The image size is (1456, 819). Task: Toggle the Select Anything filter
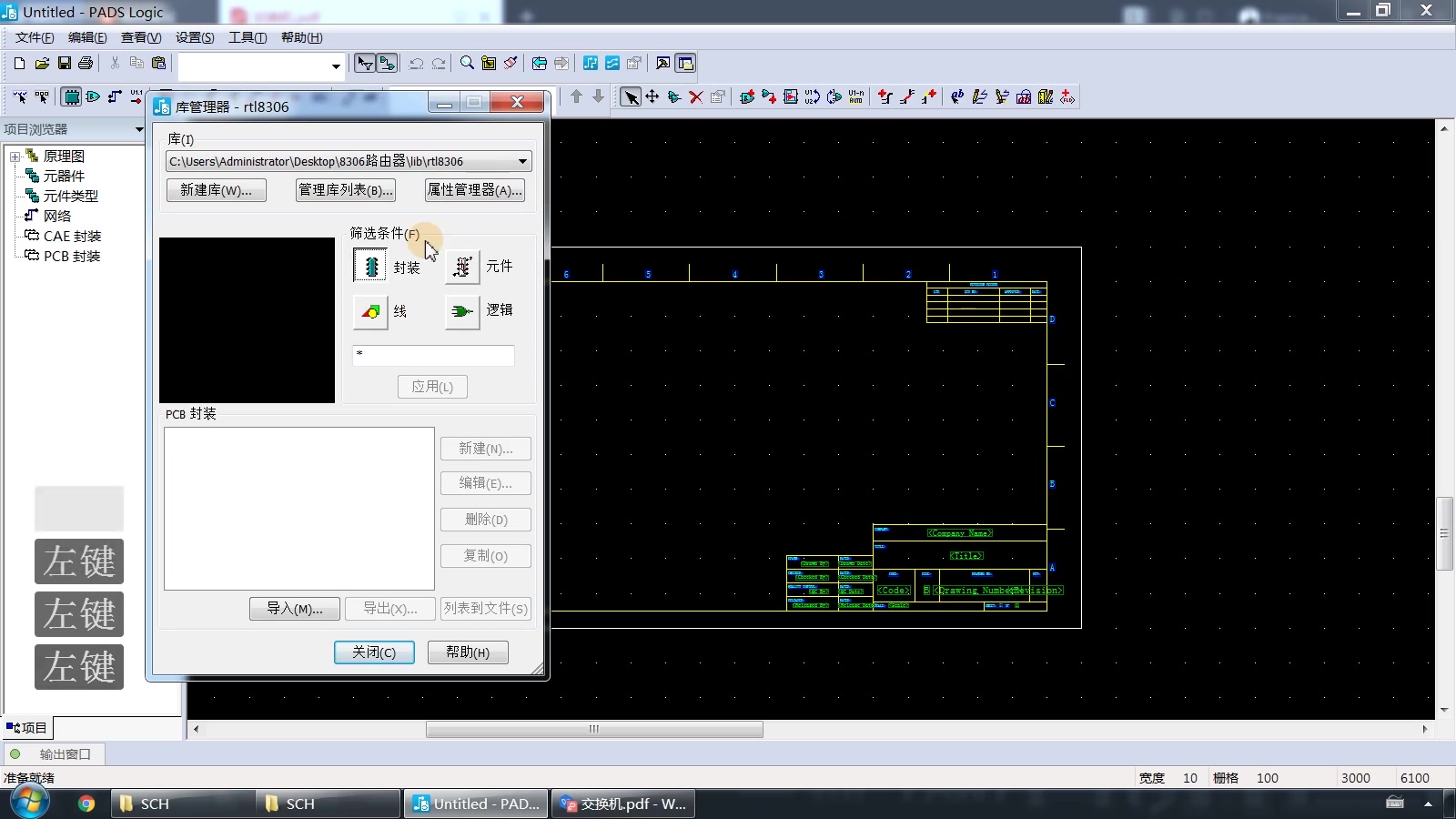[x=20, y=97]
